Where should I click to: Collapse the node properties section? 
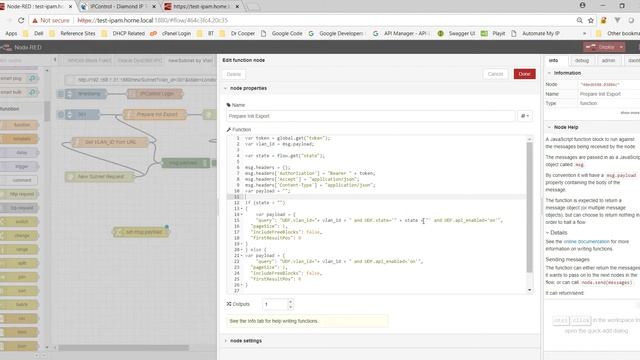coord(245,88)
